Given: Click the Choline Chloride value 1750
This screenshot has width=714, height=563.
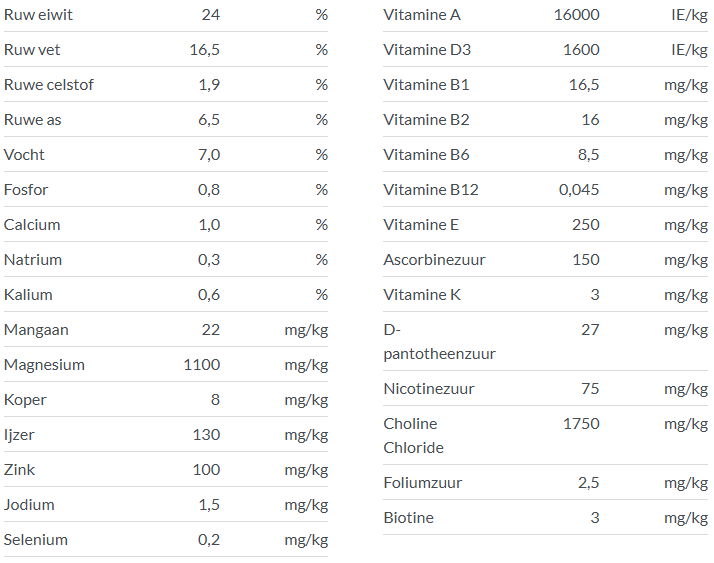Looking at the screenshot, I should click(x=581, y=424).
